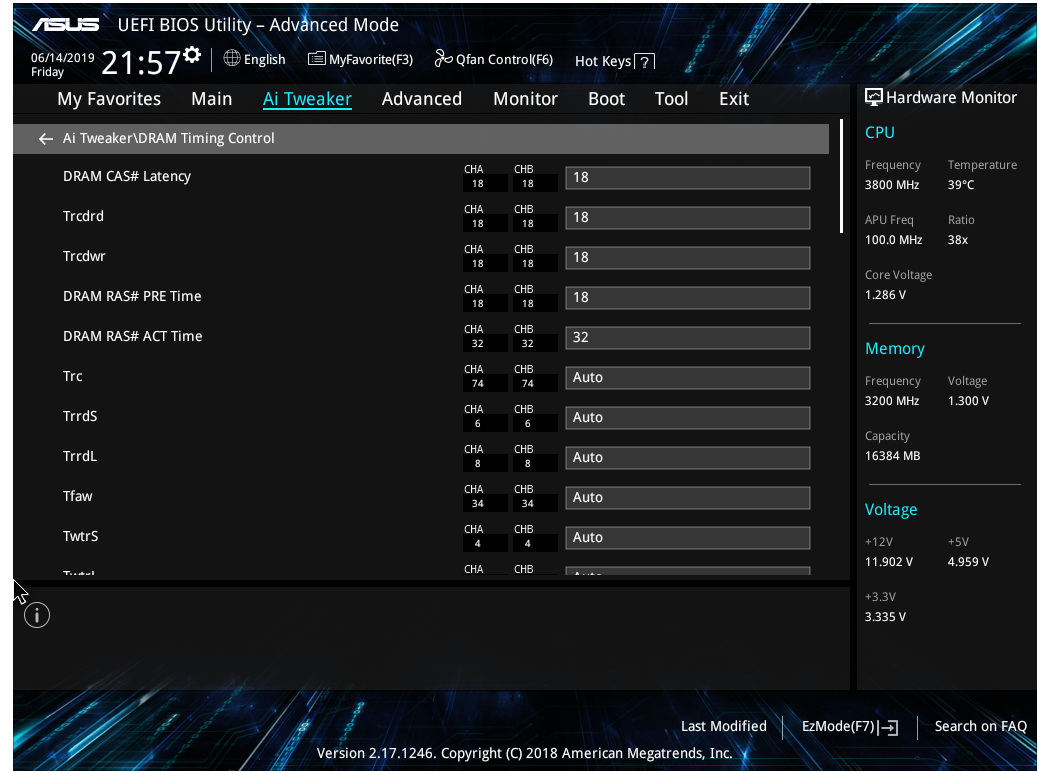Open the Monitor tab
1039x773 pixels.
pos(525,99)
